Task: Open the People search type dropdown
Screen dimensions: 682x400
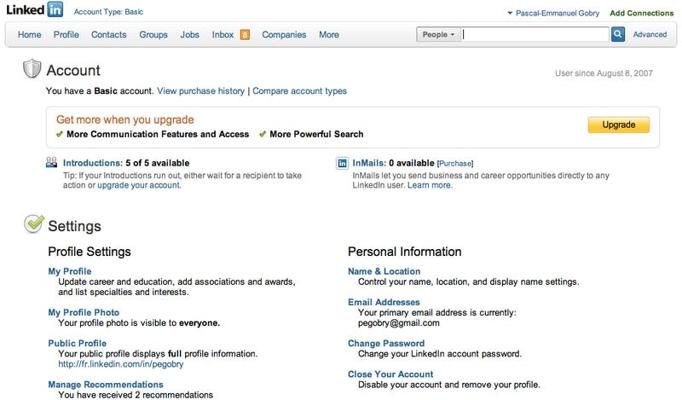Action: [438, 34]
